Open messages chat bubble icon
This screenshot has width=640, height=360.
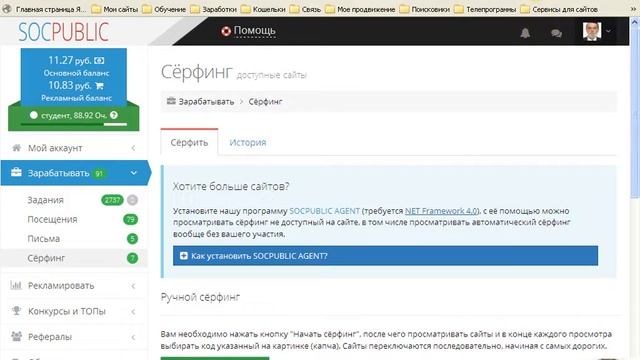556,33
